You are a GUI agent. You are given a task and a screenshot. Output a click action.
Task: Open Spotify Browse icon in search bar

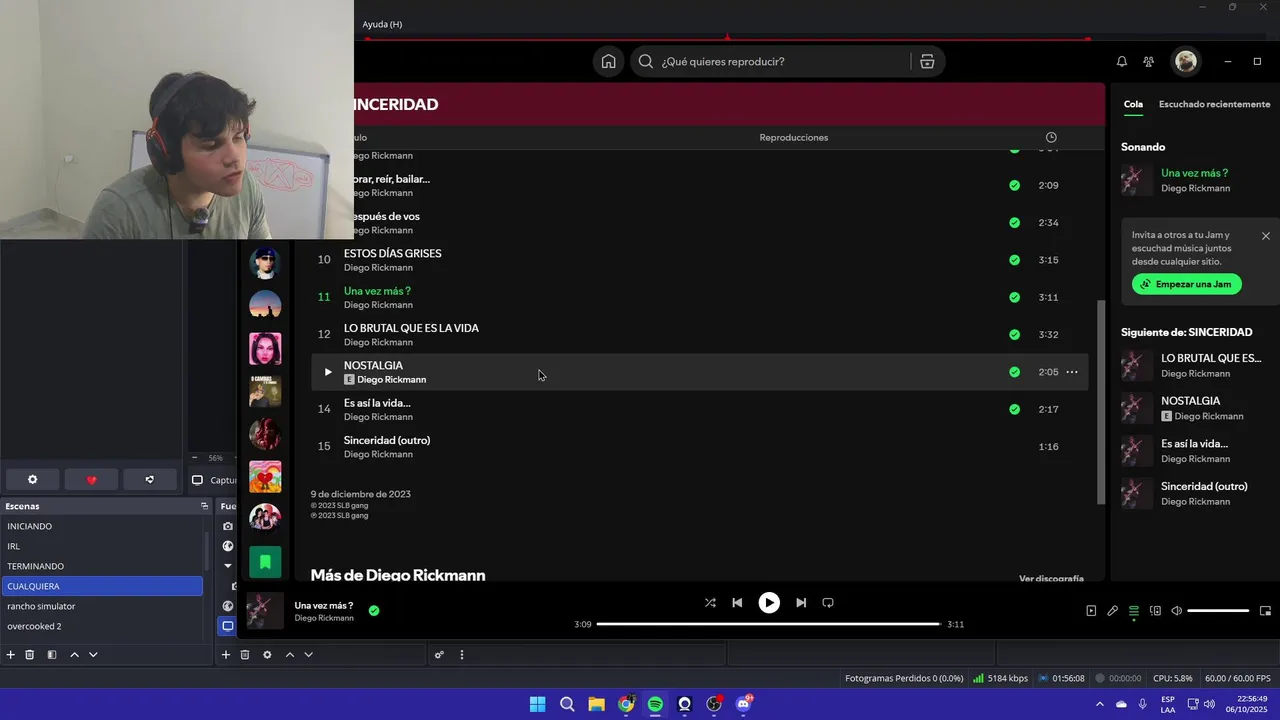click(x=927, y=62)
